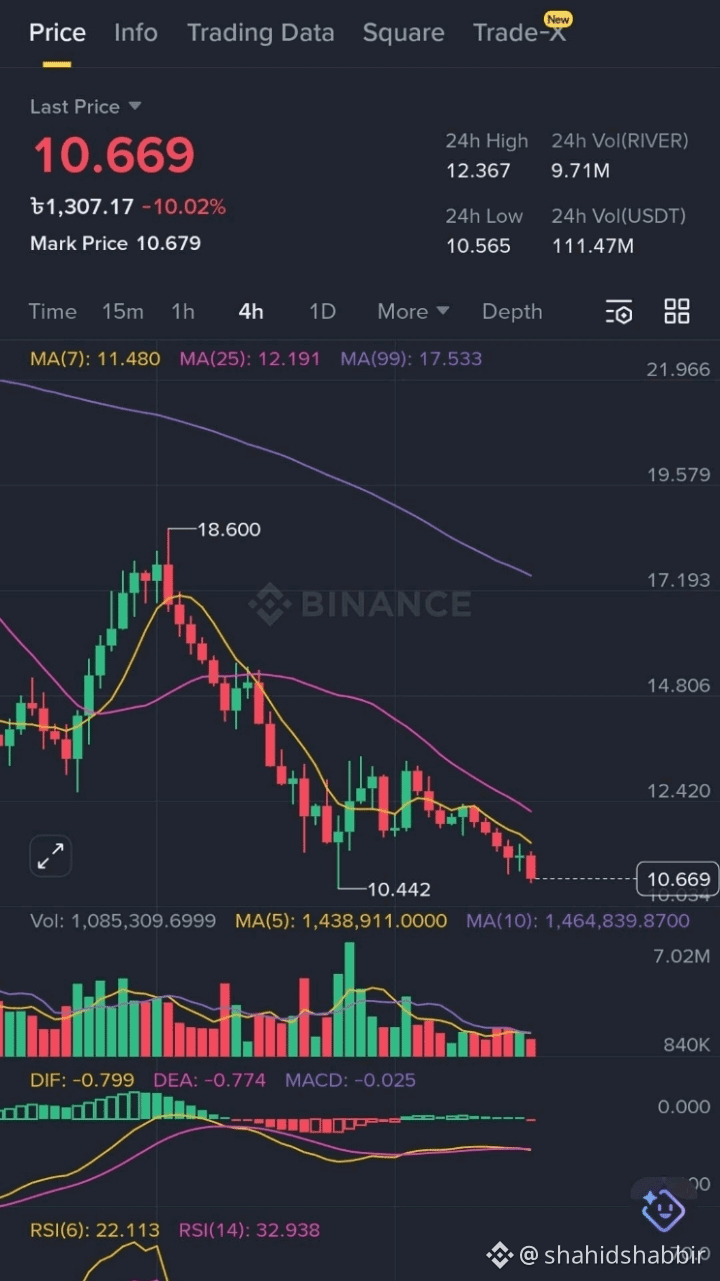Screen dimensions: 720x1281
Task: Open the Square tab
Action: point(404,33)
